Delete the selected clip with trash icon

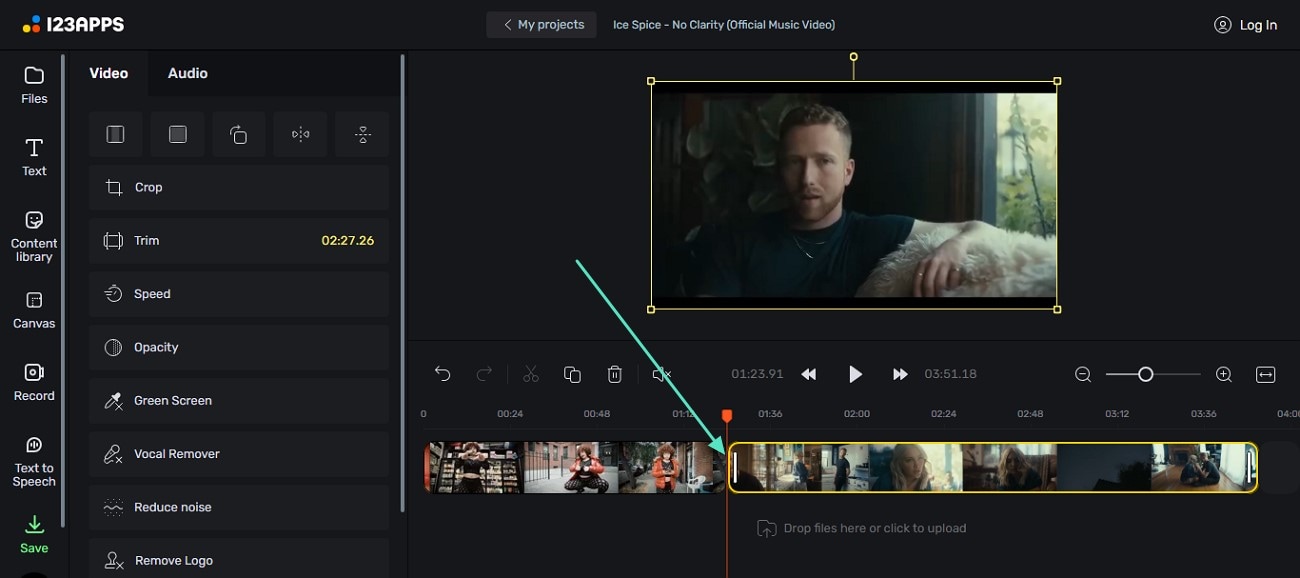pos(615,374)
